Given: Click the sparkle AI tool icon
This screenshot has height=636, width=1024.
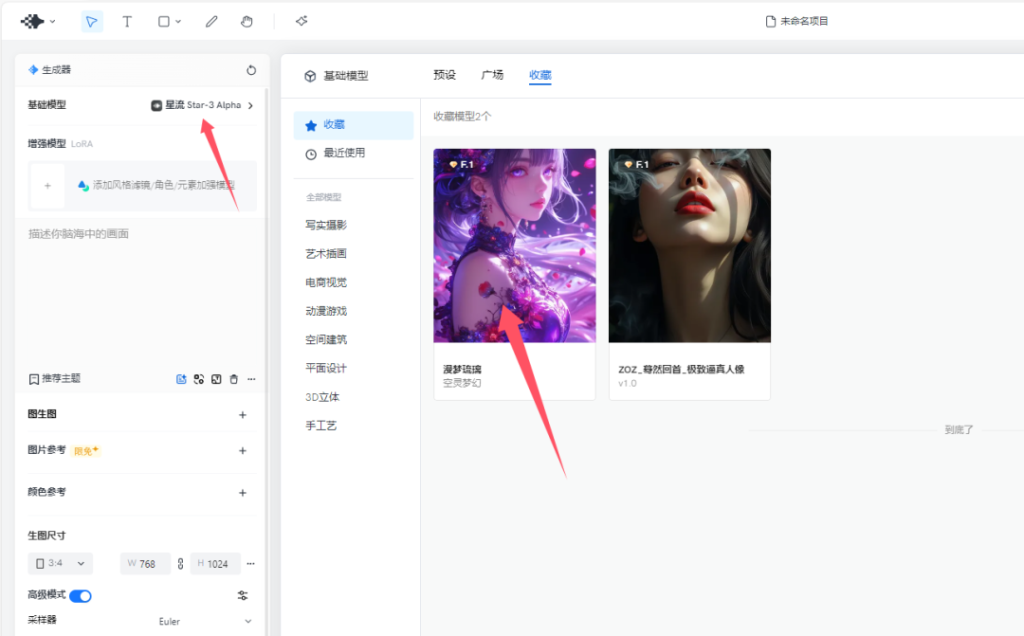Looking at the screenshot, I should pos(301,22).
